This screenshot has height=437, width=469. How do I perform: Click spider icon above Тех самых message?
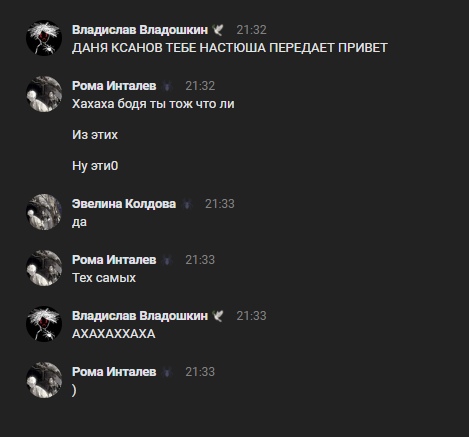point(167,260)
